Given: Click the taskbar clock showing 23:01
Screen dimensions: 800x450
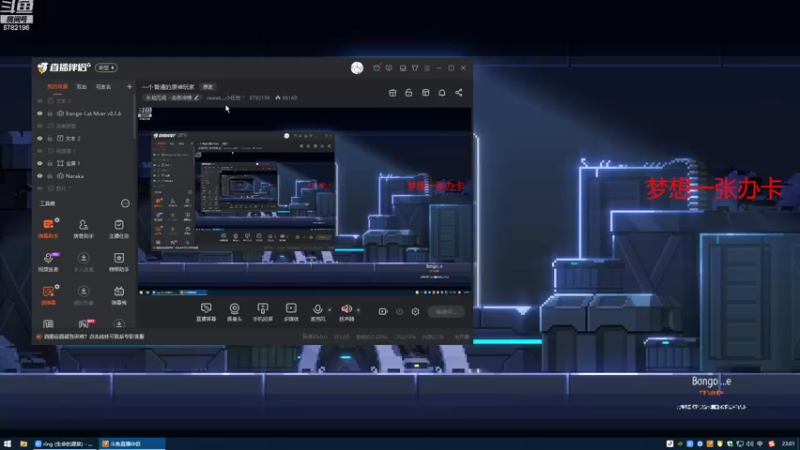Looking at the screenshot, I should click(x=788, y=444).
